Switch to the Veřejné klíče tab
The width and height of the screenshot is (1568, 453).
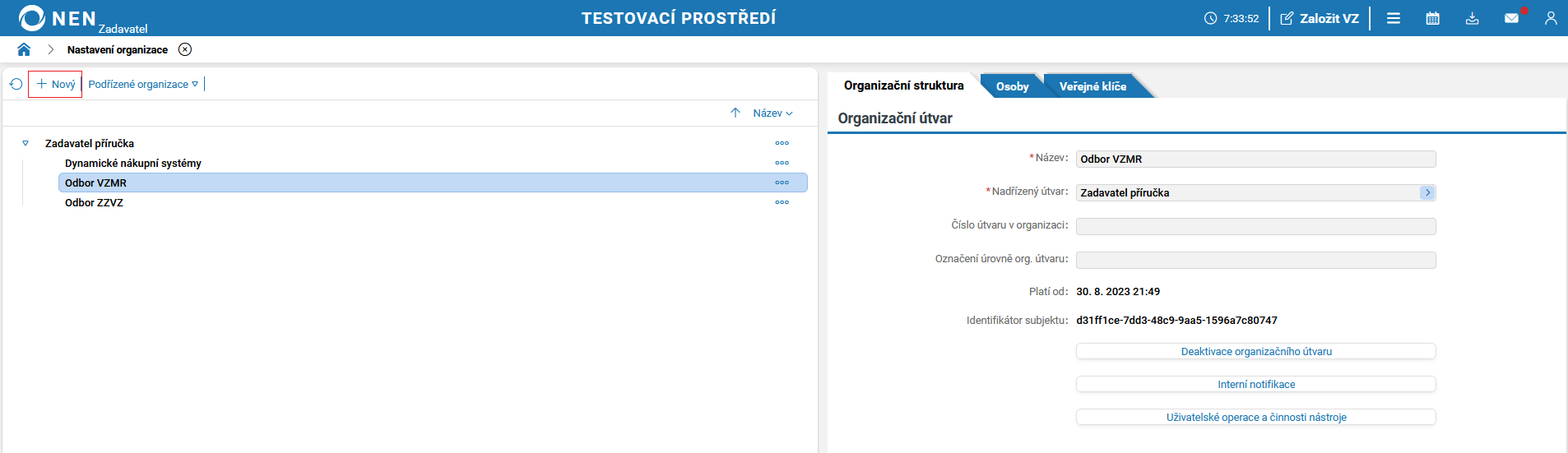click(1092, 86)
